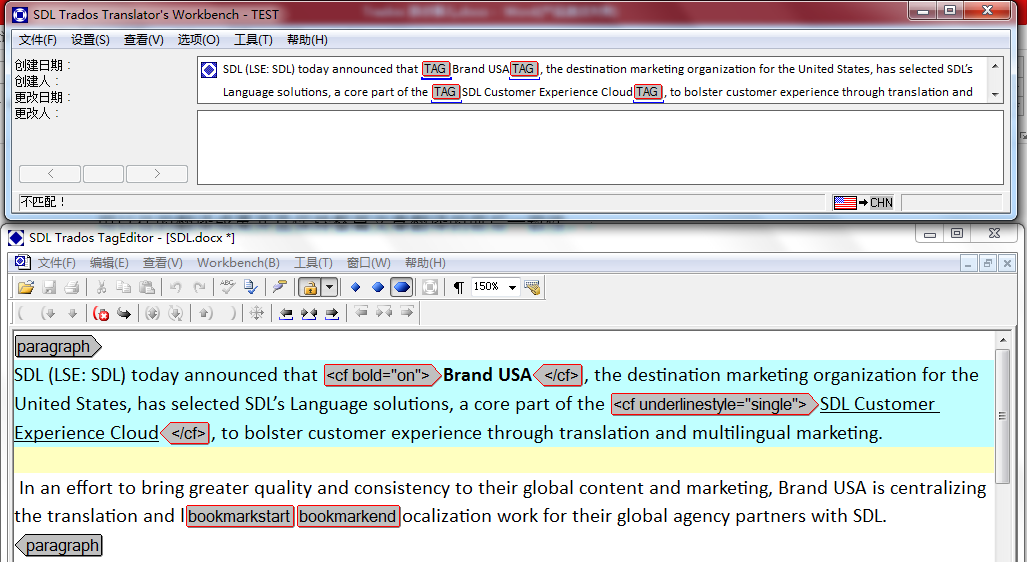Click the TAG placeholder after Customer Experience Cloud
Screen dimensions: 1027x562
(x=648, y=92)
